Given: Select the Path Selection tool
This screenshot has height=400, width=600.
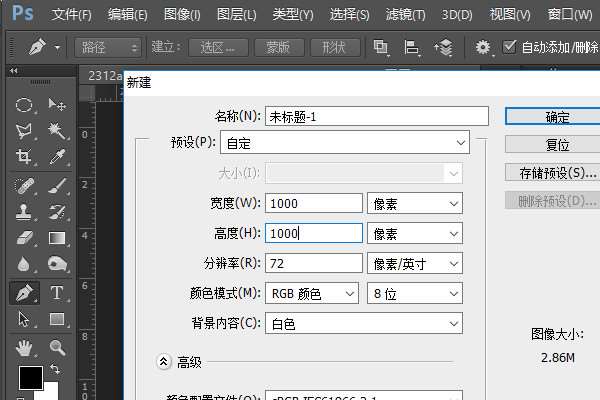Looking at the screenshot, I should (x=24, y=319).
